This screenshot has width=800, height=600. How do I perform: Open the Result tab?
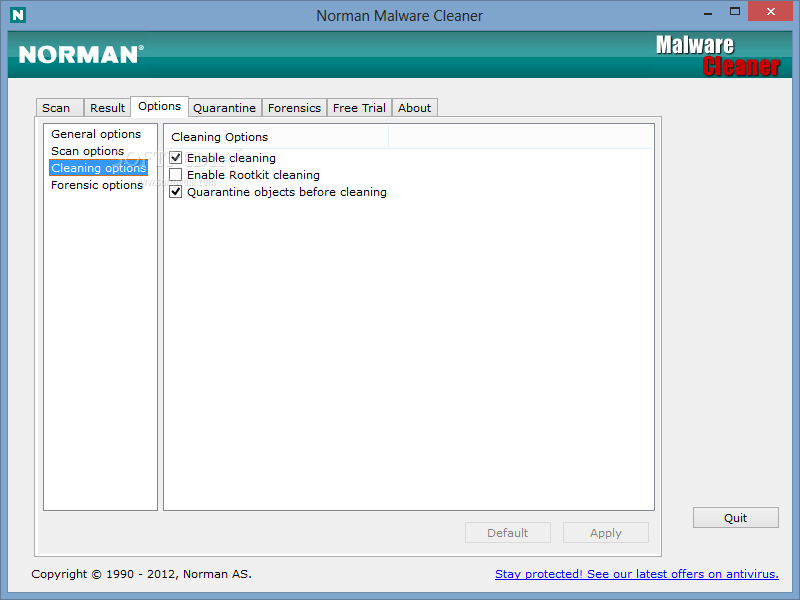(x=107, y=108)
